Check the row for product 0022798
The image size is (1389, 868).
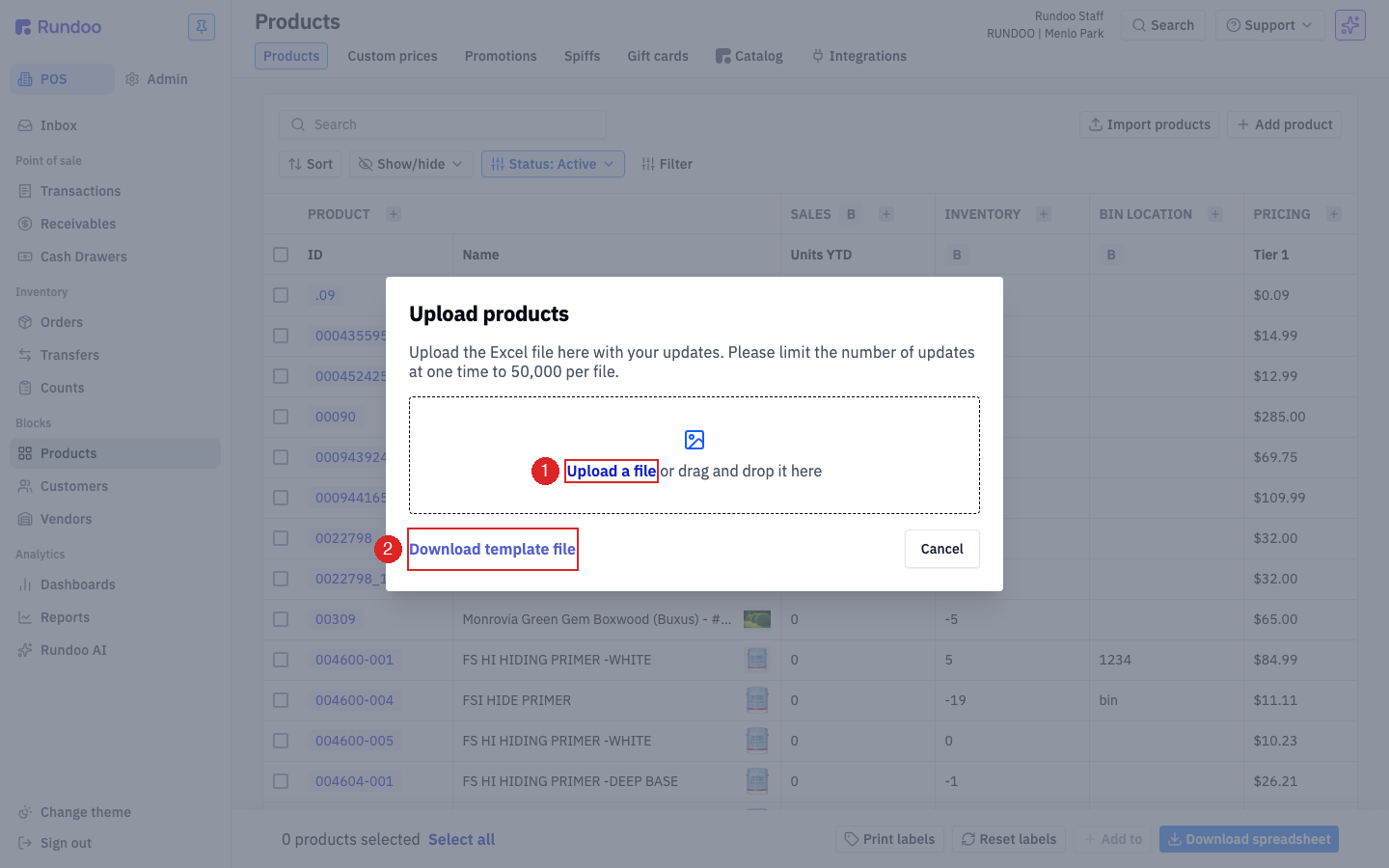[281, 538]
